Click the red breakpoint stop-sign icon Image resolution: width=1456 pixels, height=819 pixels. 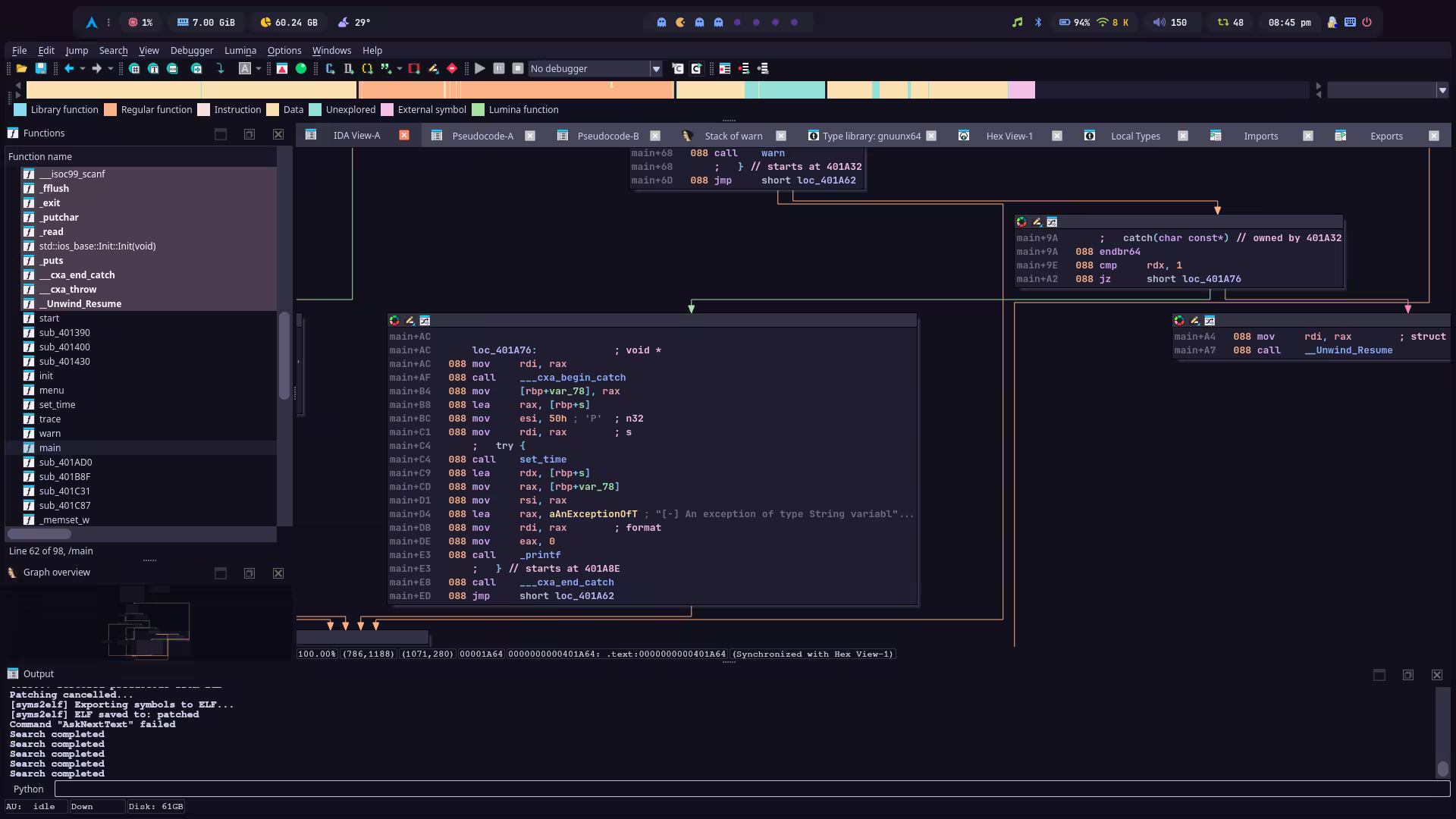coord(452,69)
